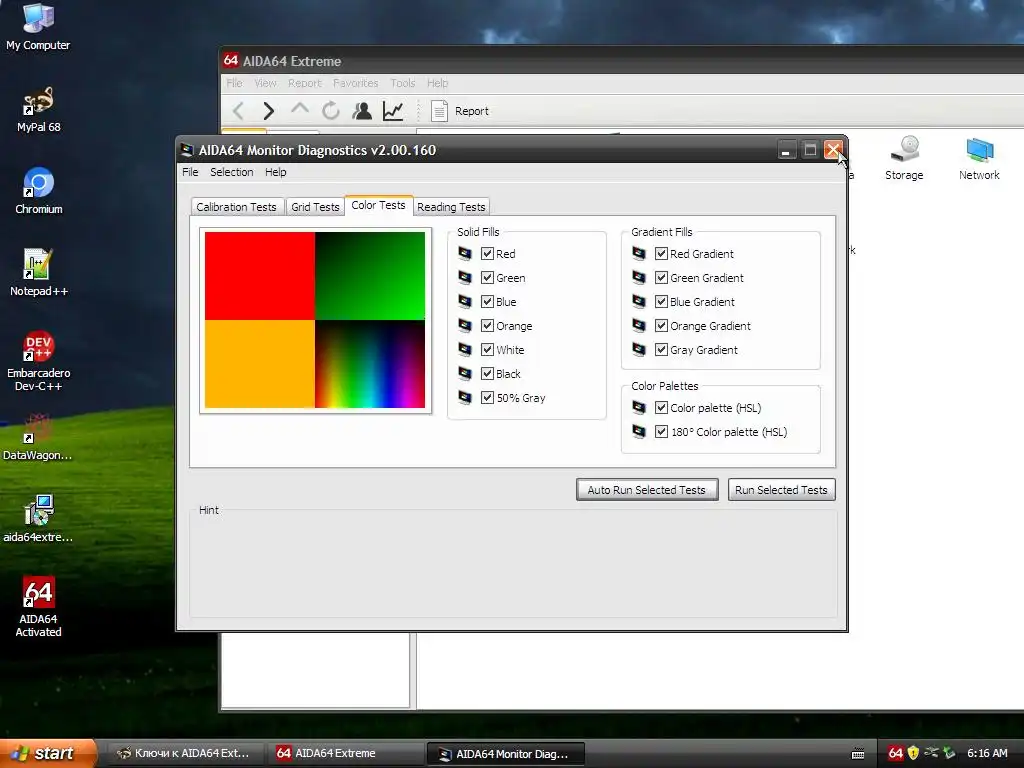Uncheck the 50% Gray checkbox

(487, 397)
